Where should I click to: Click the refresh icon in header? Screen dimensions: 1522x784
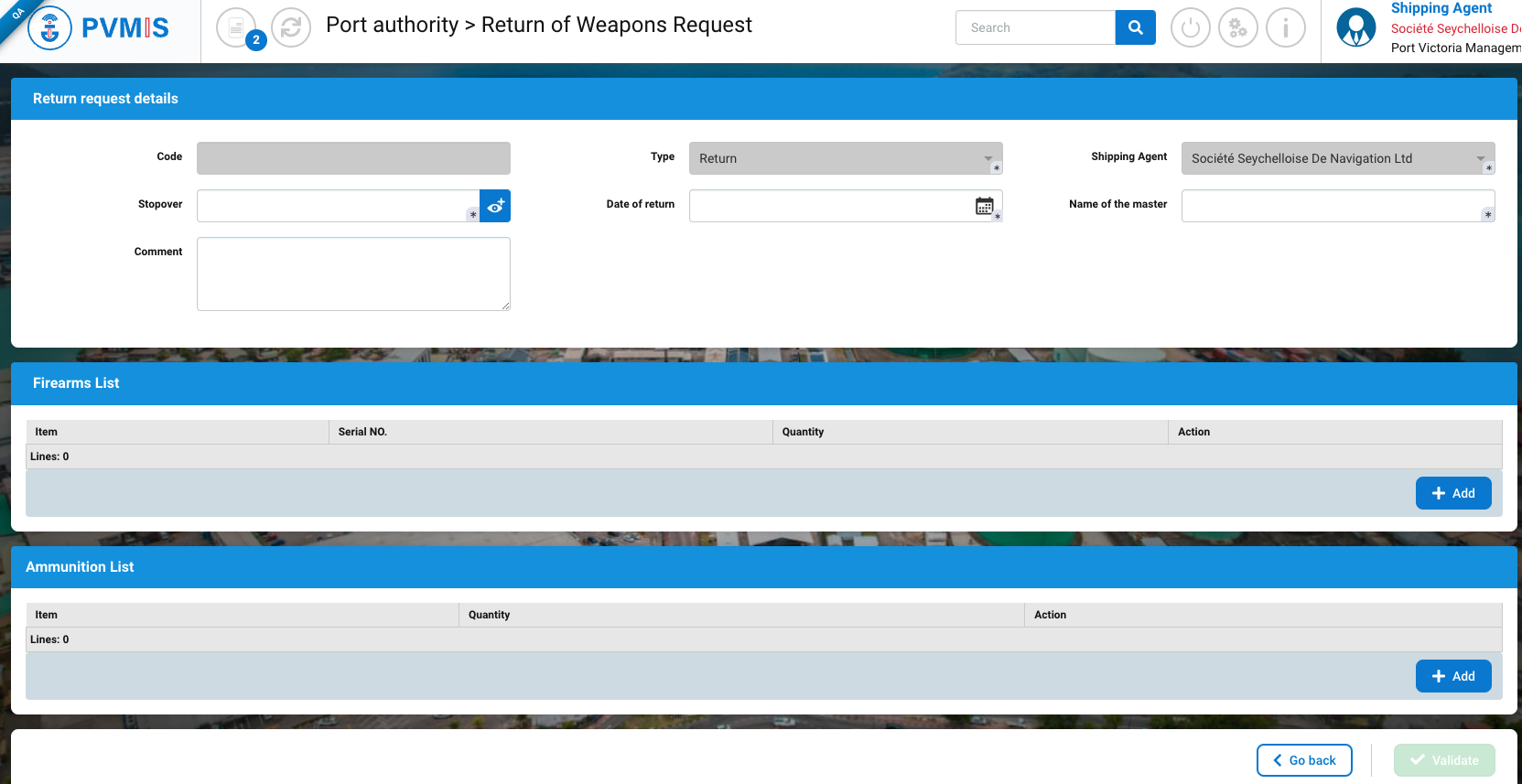291,28
